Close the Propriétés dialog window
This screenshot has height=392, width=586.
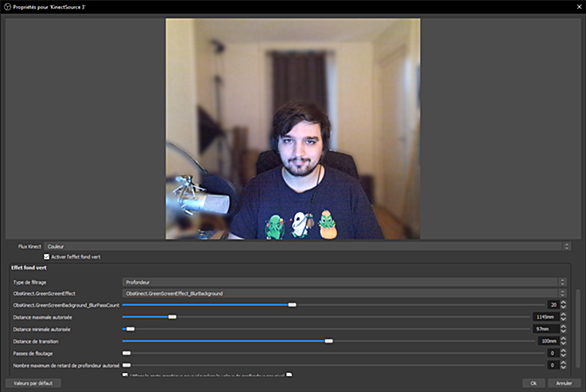(x=579, y=7)
